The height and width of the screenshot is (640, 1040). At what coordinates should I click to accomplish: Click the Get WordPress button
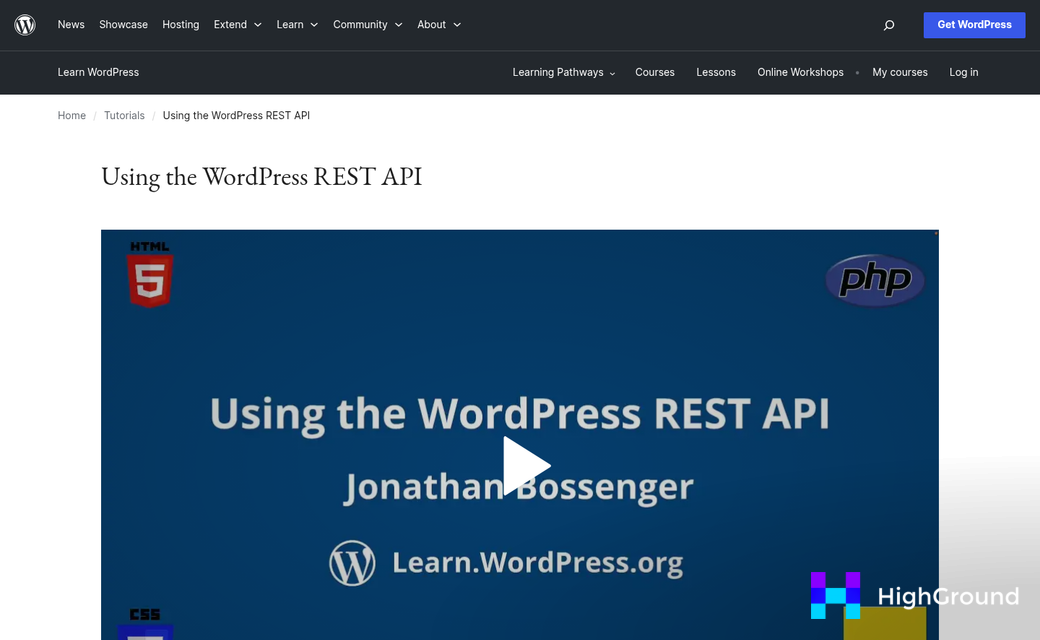click(974, 24)
